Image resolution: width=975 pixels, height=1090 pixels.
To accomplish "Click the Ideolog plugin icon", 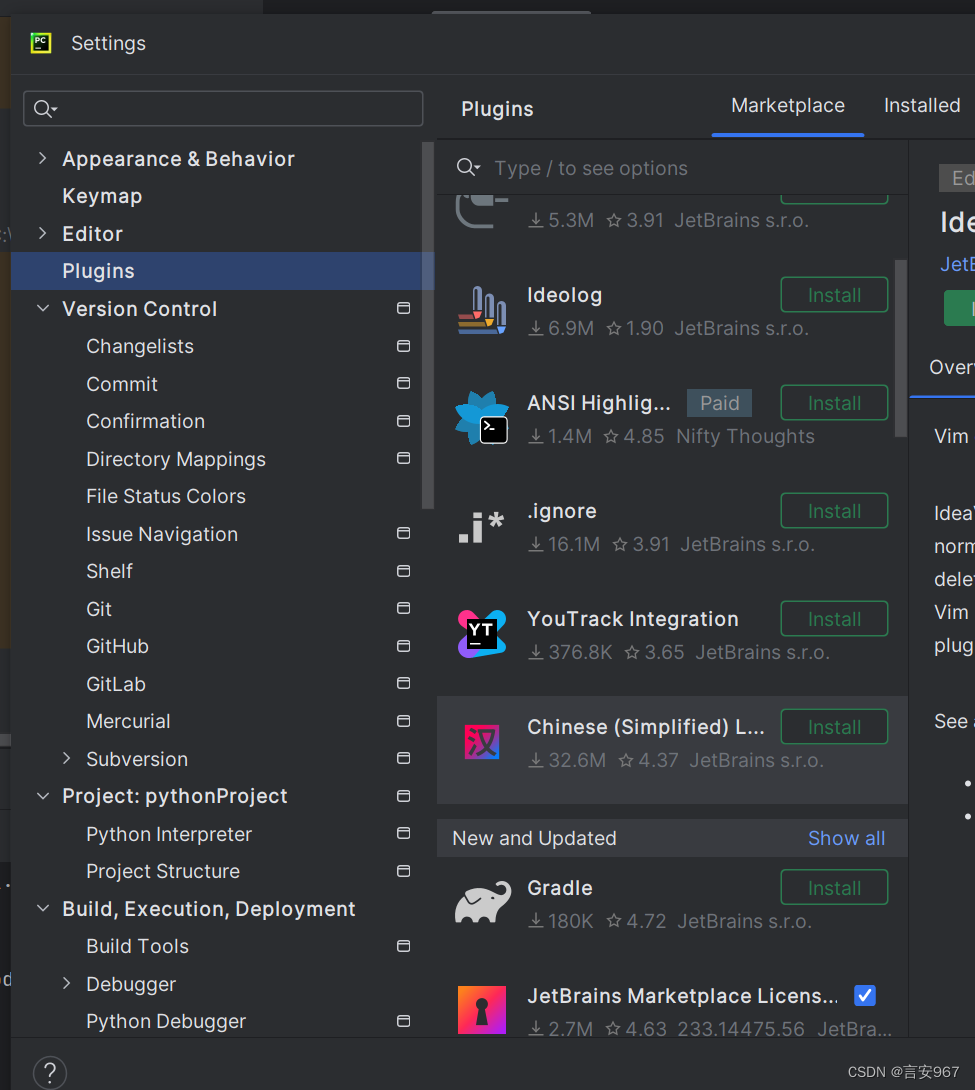I will click(482, 311).
